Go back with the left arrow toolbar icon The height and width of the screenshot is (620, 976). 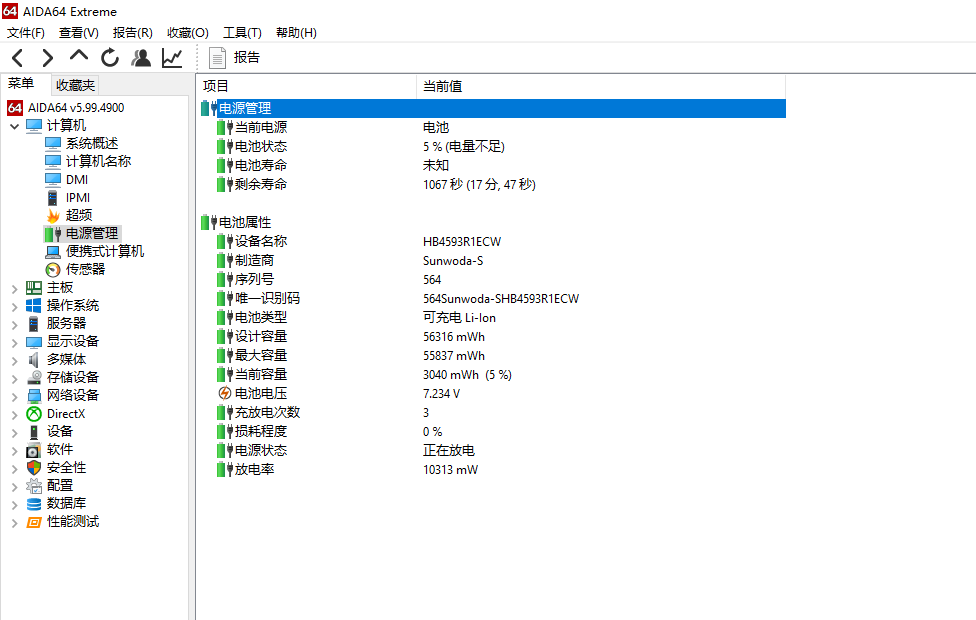[17, 58]
